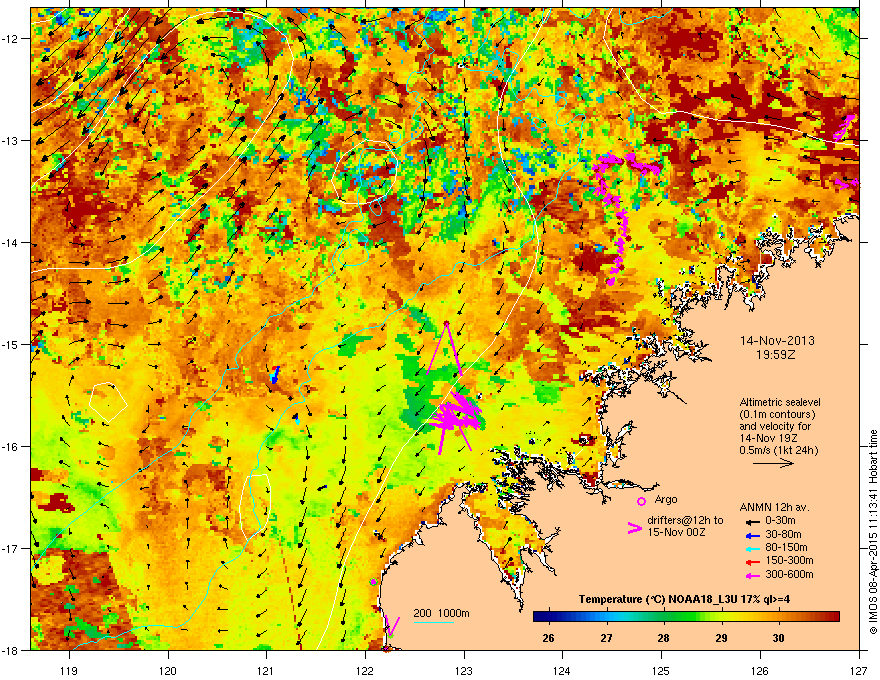Screen dimensions: 880x680
Task: Click the latitude axis label '-12'
Action: coord(11,39)
